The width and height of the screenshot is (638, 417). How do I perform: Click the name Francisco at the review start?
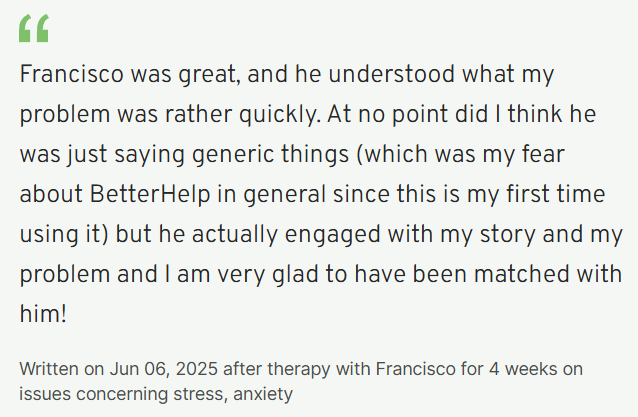click(x=72, y=74)
